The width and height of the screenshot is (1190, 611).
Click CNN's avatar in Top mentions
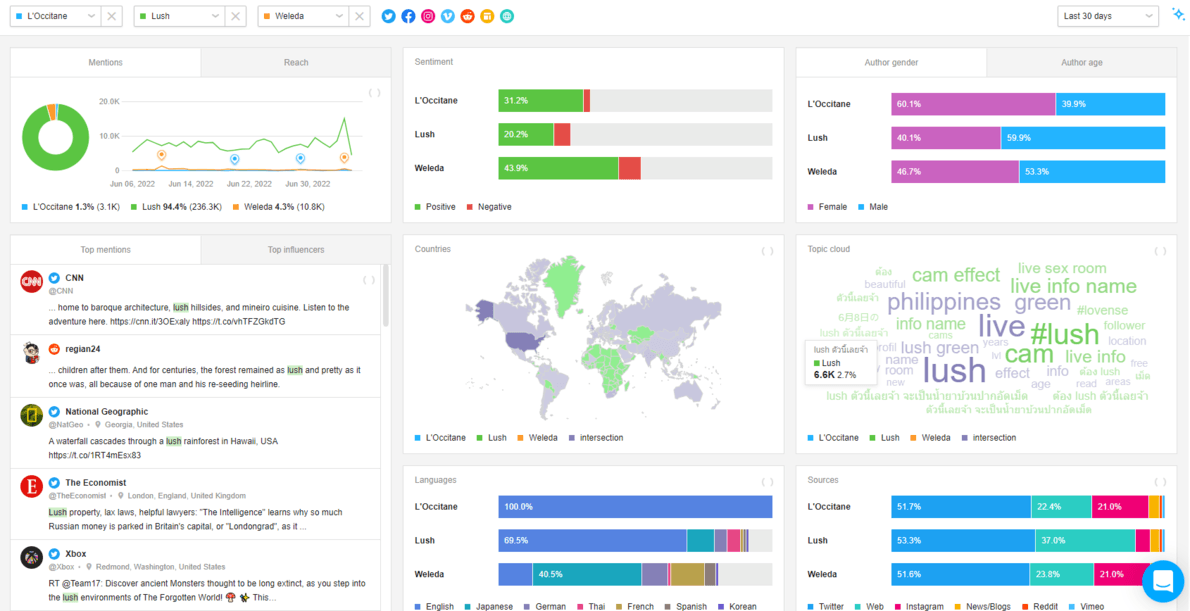point(31,282)
